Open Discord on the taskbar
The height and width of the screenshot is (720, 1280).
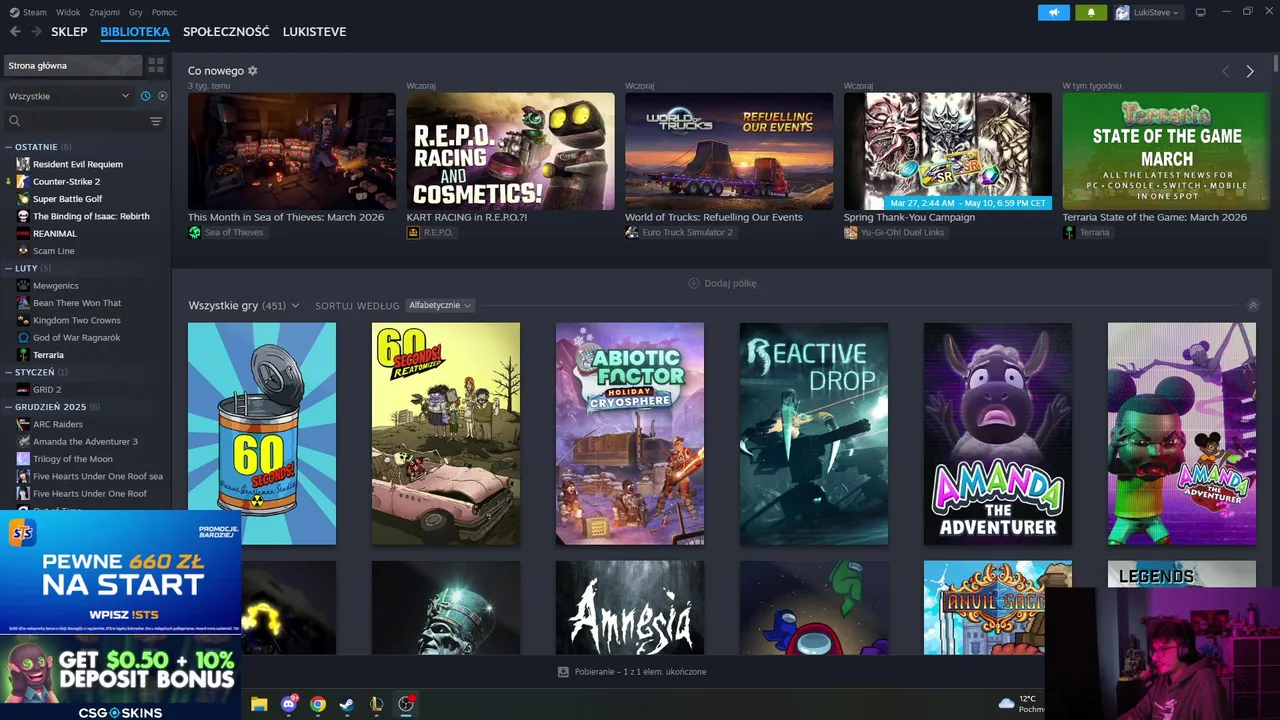click(289, 704)
